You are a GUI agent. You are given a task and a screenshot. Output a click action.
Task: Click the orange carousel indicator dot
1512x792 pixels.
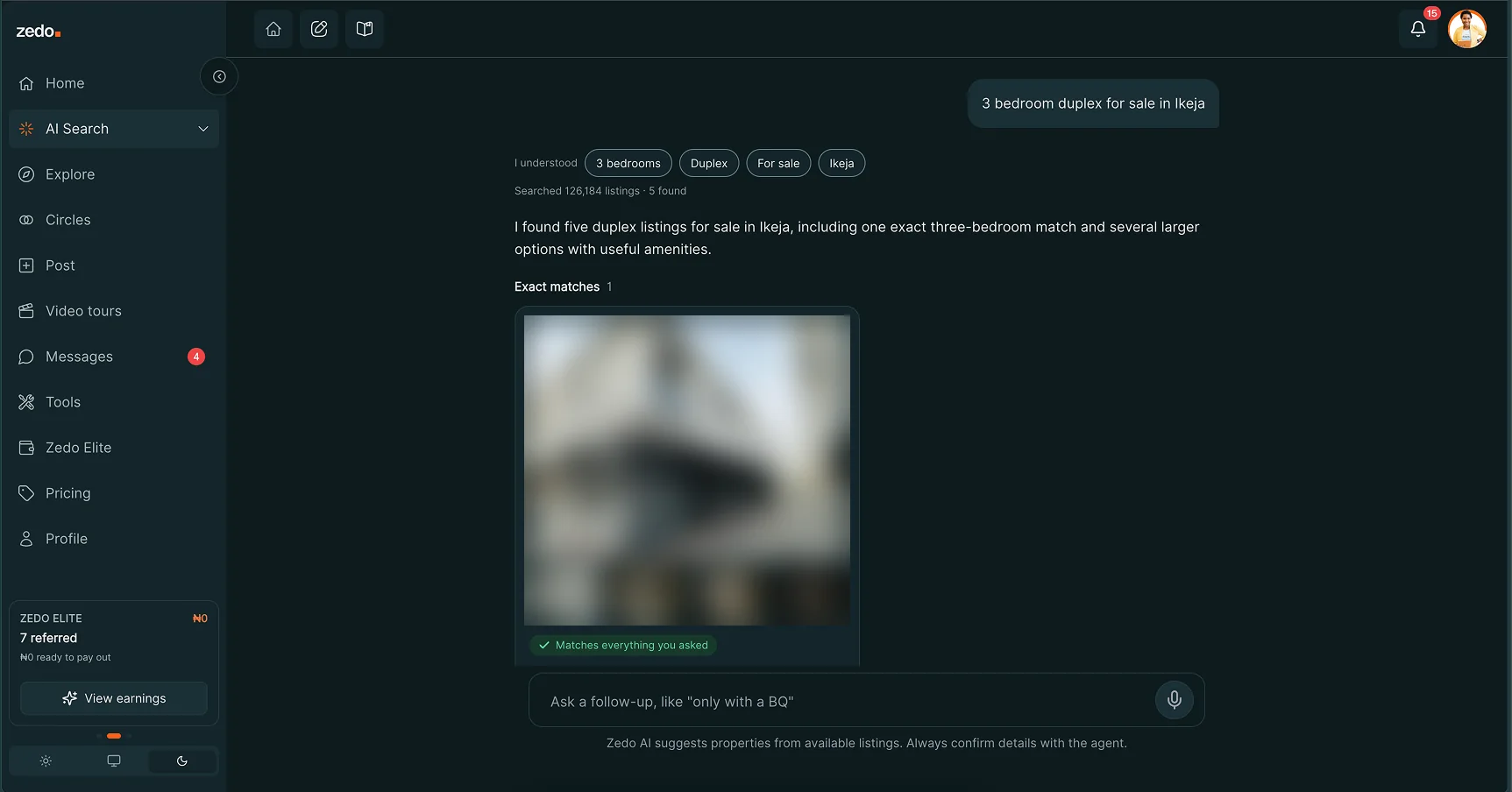pos(114,736)
